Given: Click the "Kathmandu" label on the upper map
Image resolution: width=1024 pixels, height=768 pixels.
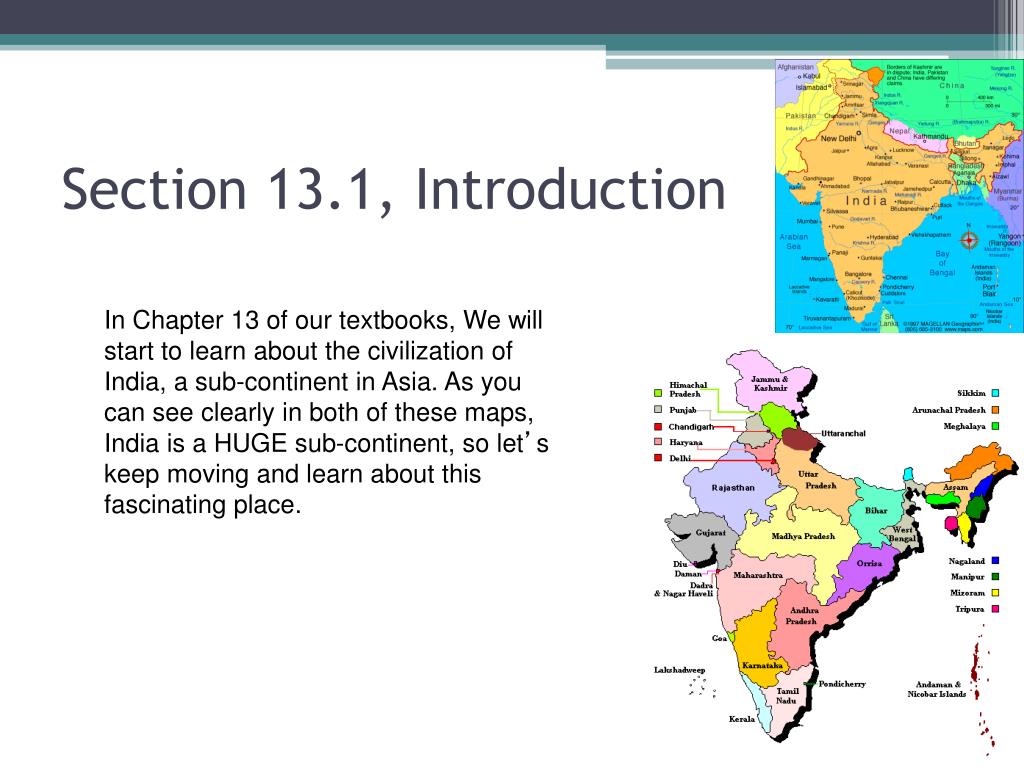Looking at the screenshot, I should pyautogui.click(x=931, y=136).
